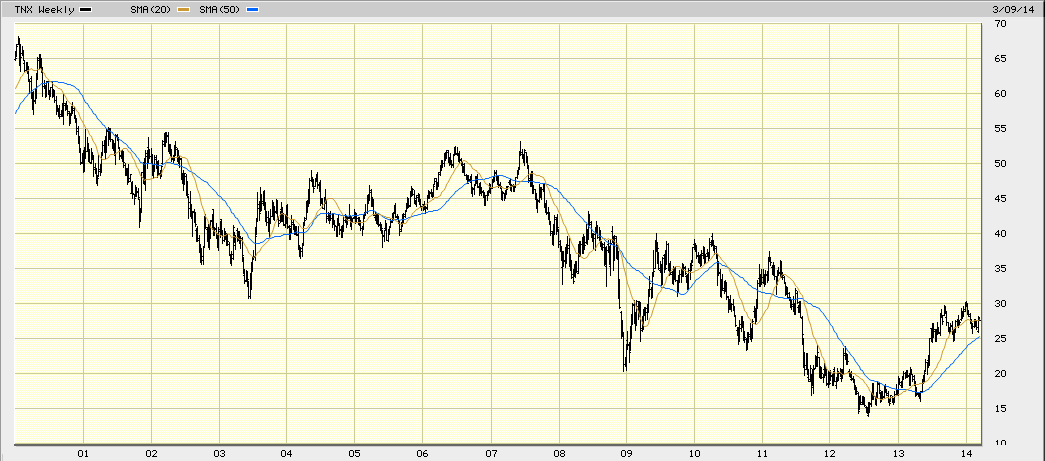Click the 30 price axis label
This screenshot has width=1045, height=461.
pyautogui.click(x=1000, y=304)
